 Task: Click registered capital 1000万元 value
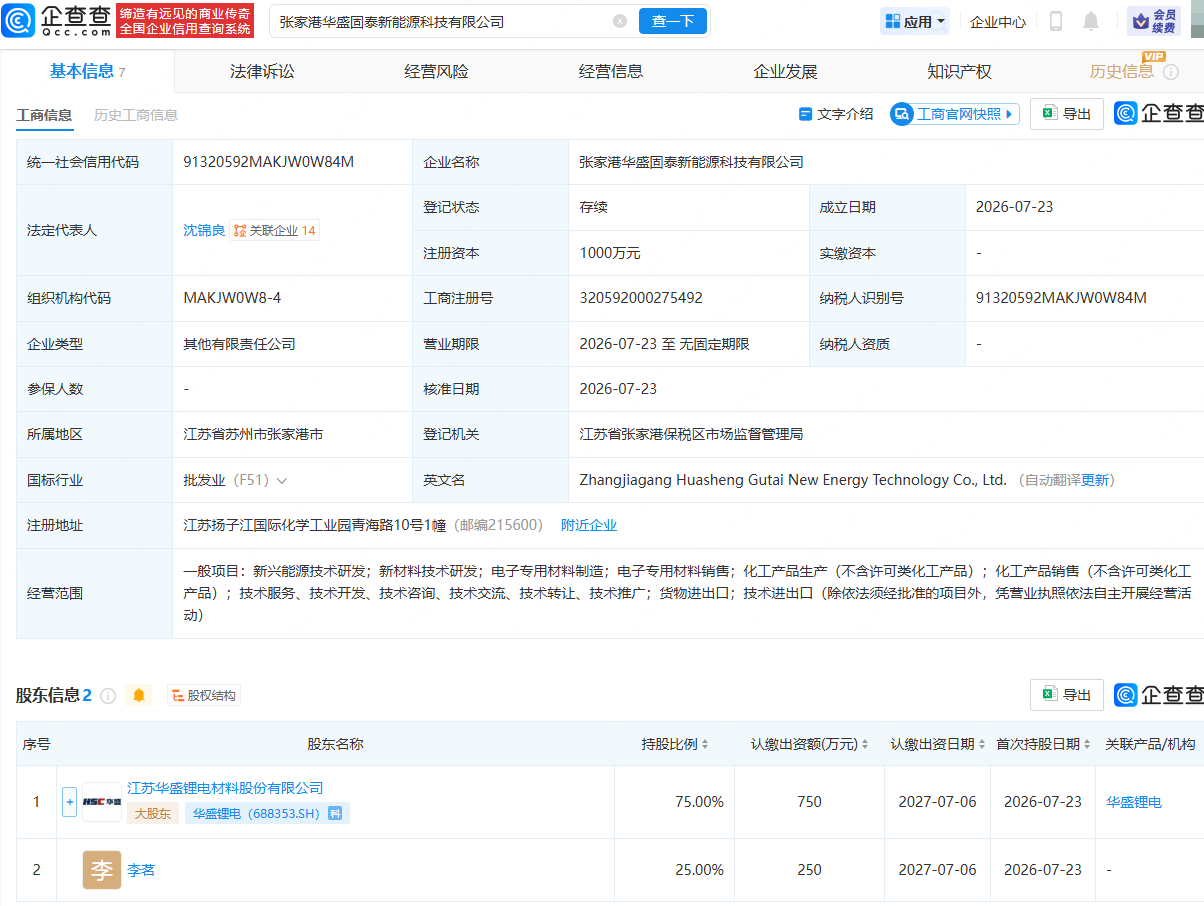610,253
